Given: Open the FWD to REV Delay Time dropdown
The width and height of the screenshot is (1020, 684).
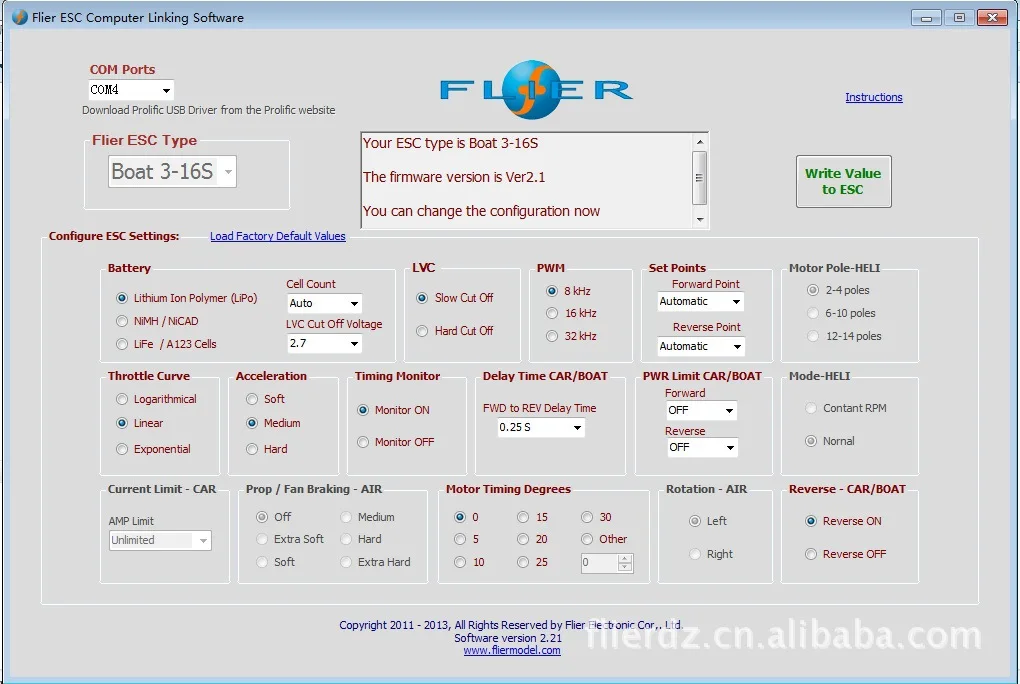Looking at the screenshot, I should (541, 428).
